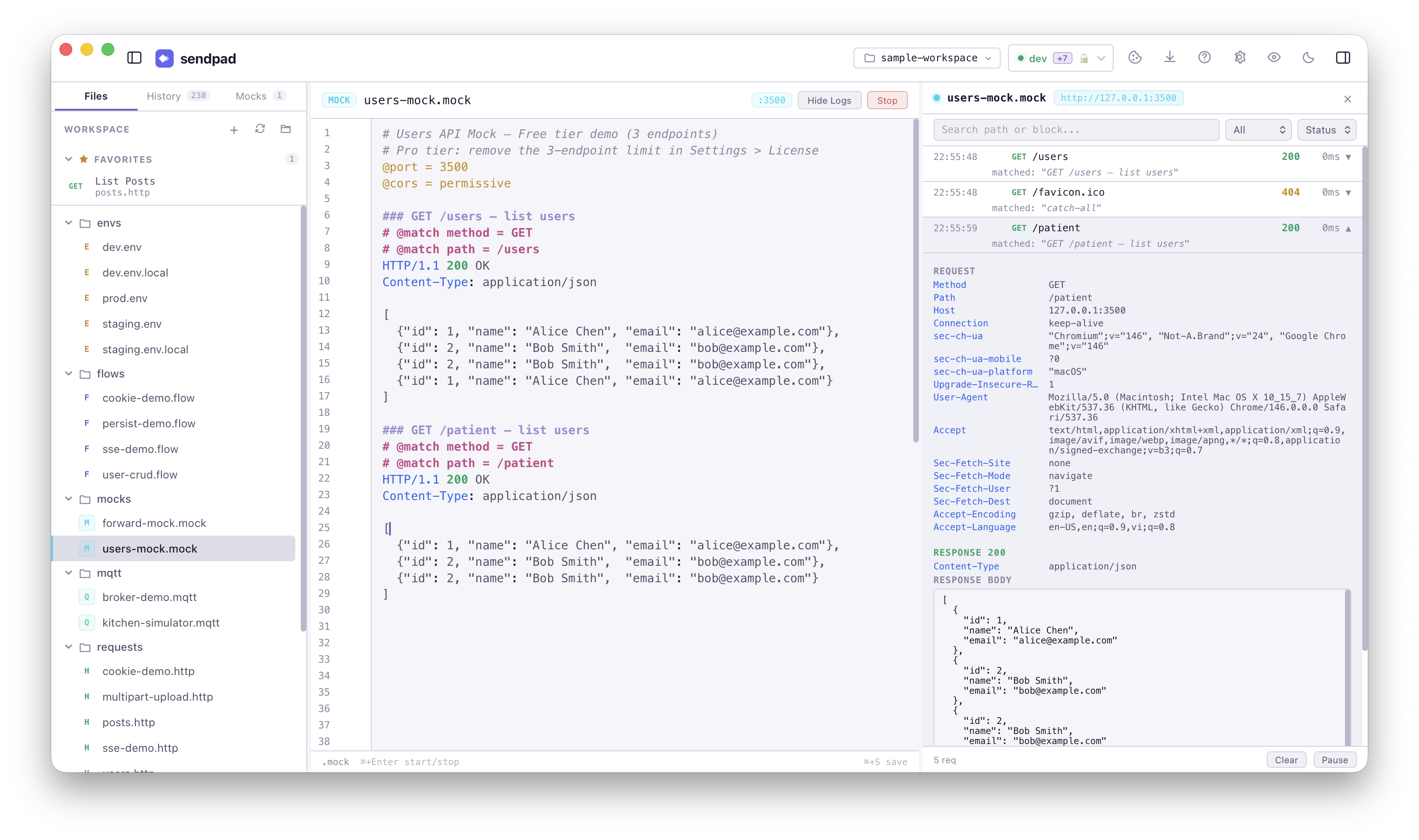
Task: Switch to the Files tab
Action: [96, 96]
